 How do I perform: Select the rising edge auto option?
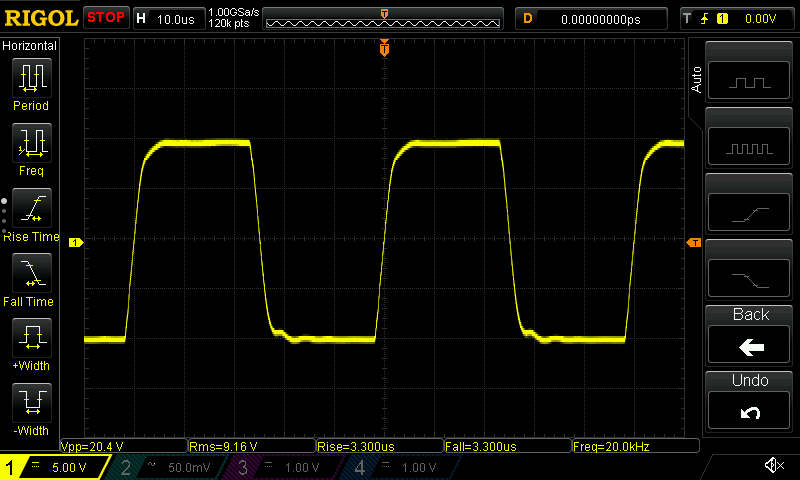[749, 213]
